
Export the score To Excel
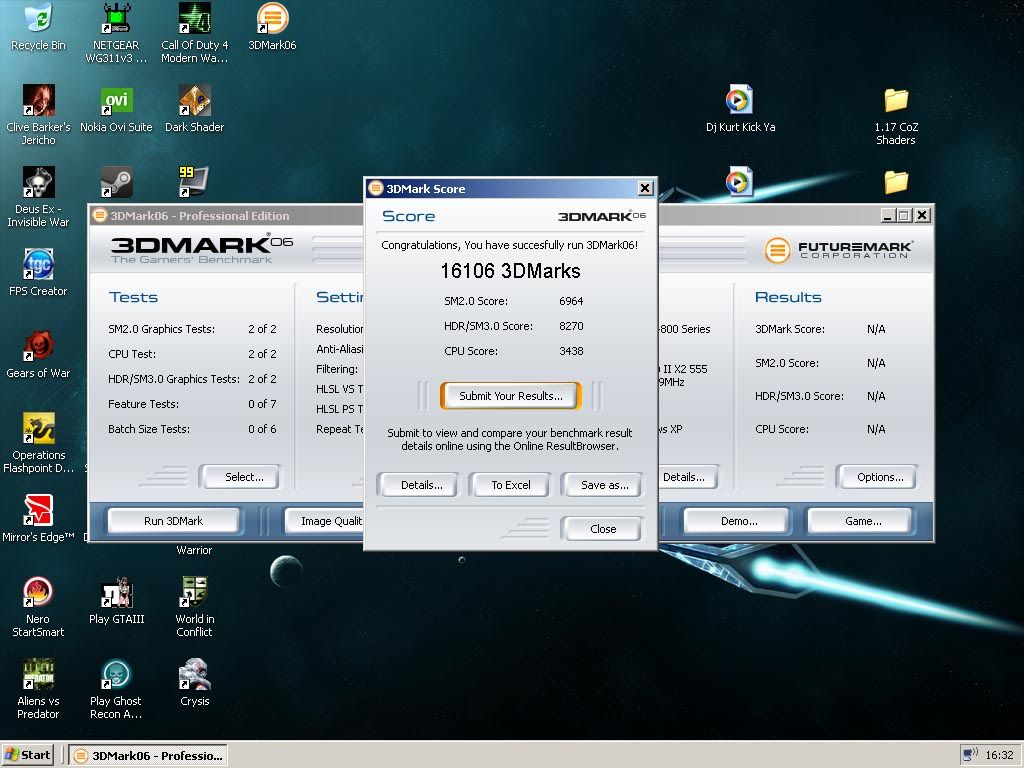[511, 485]
